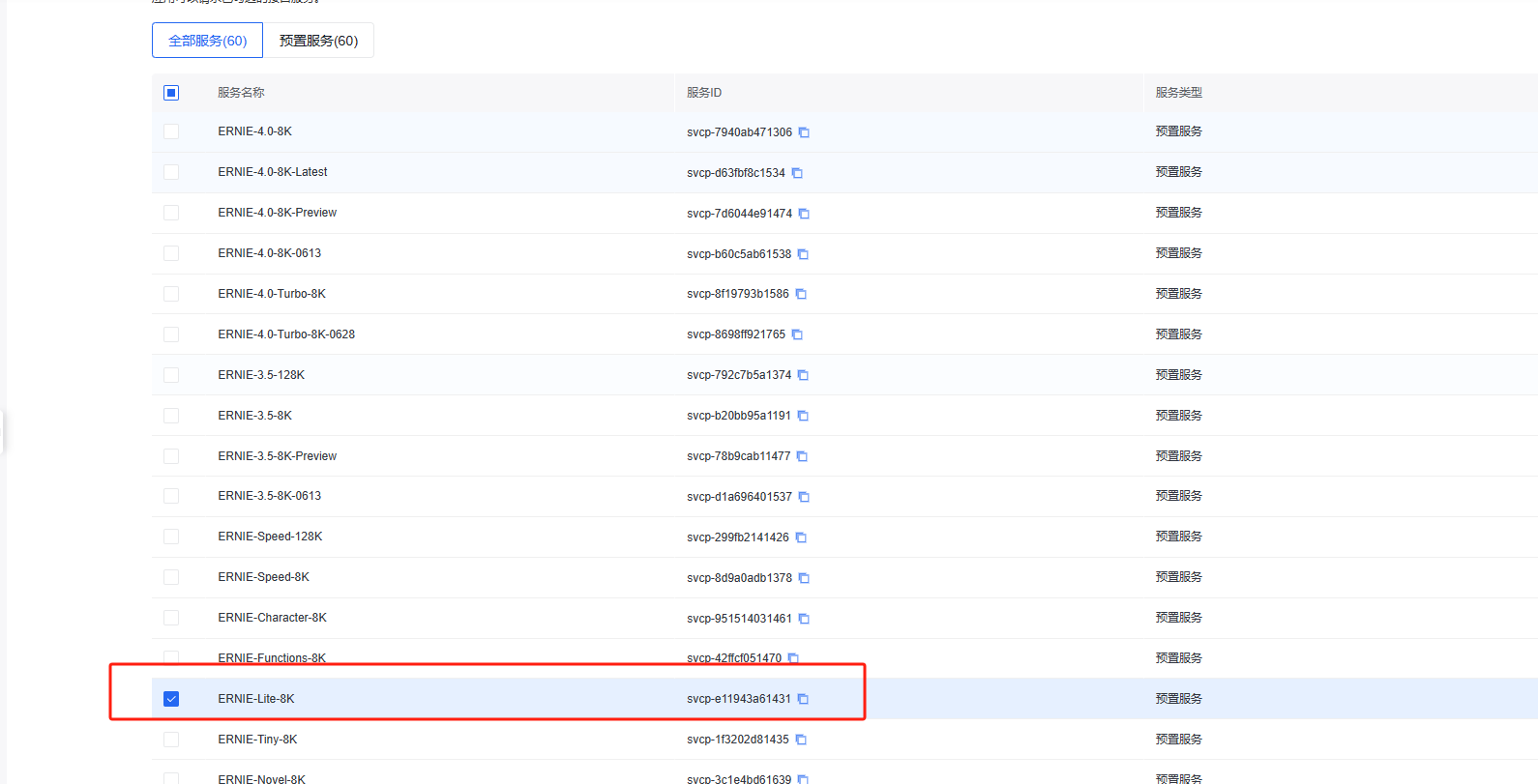This screenshot has width=1538, height=784.
Task: Copy service ID svcp-b20bb95a1191
Action: [803, 416]
